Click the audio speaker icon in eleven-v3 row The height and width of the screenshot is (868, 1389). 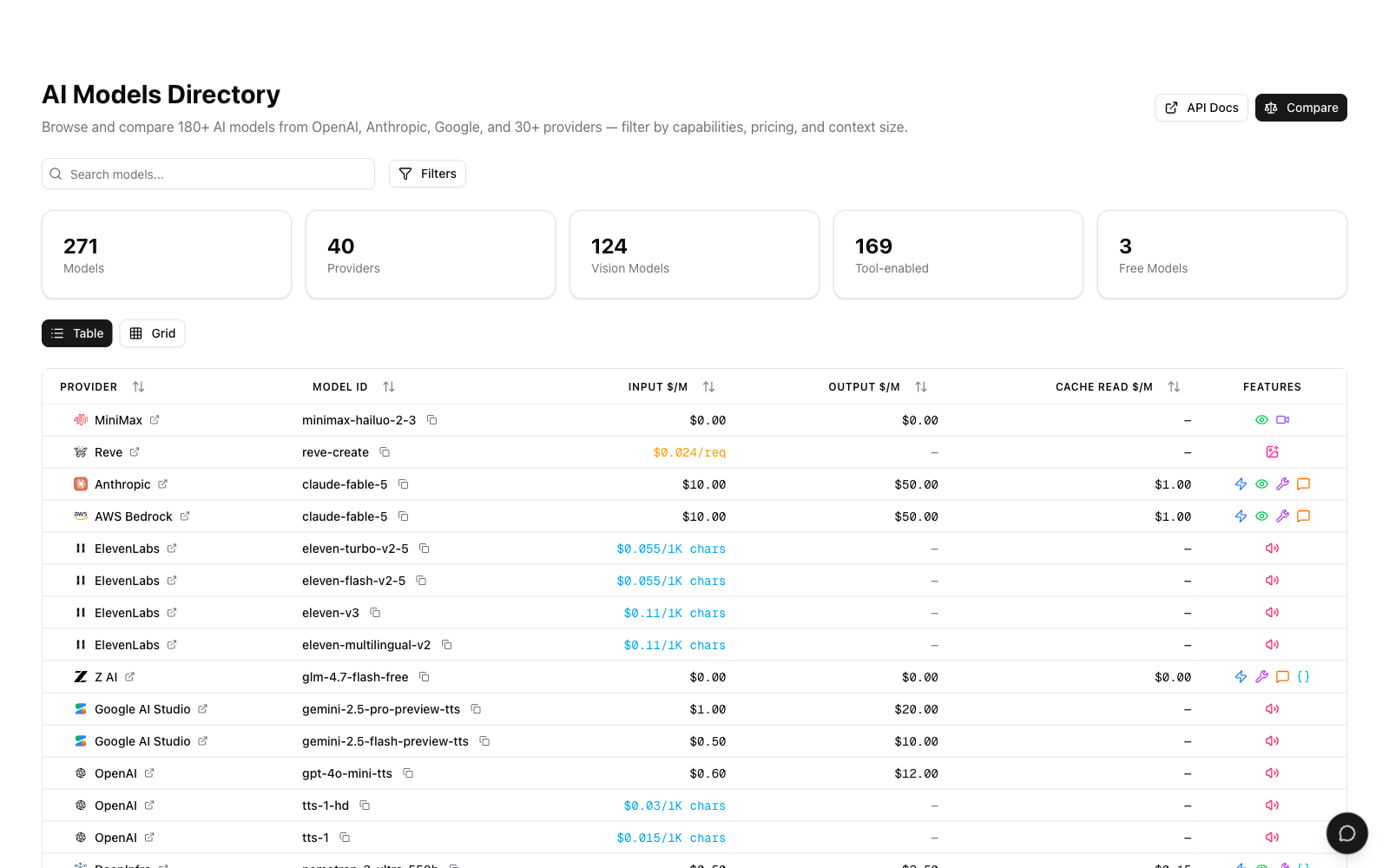point(1272,613)
